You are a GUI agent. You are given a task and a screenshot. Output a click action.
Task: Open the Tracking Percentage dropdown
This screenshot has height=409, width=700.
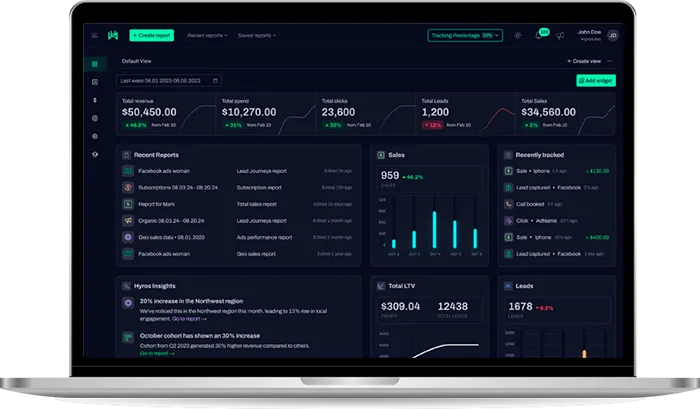pos(465,35)
